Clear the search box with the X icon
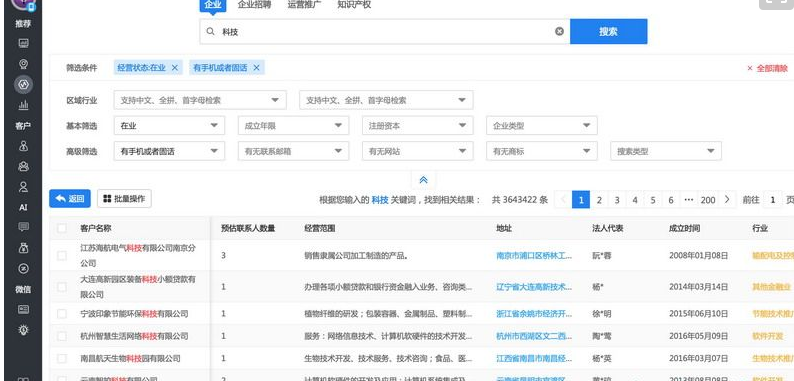This screenshot has height=381, width=794. [x=559, y=31]
